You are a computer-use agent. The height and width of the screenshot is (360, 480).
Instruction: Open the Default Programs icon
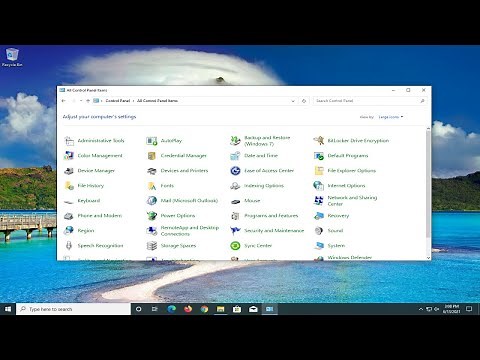pyautogui.click(x=319, y=156)
